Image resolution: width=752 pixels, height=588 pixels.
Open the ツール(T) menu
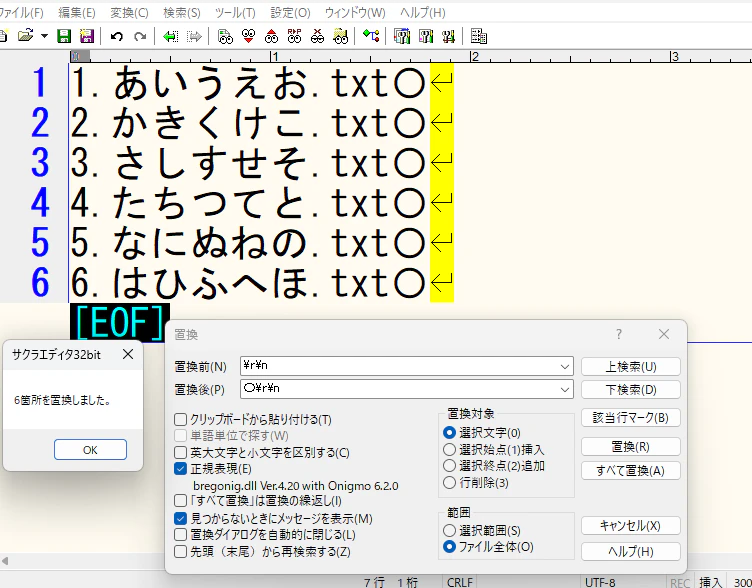coord(235,12)
